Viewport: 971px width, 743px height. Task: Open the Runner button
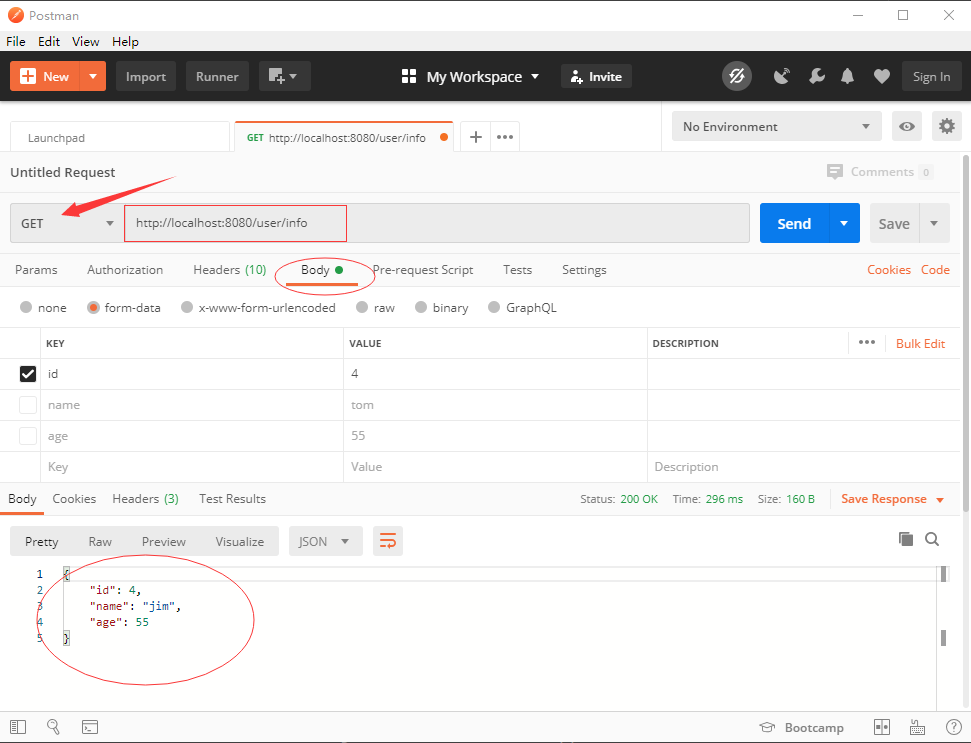click(217, 76)
